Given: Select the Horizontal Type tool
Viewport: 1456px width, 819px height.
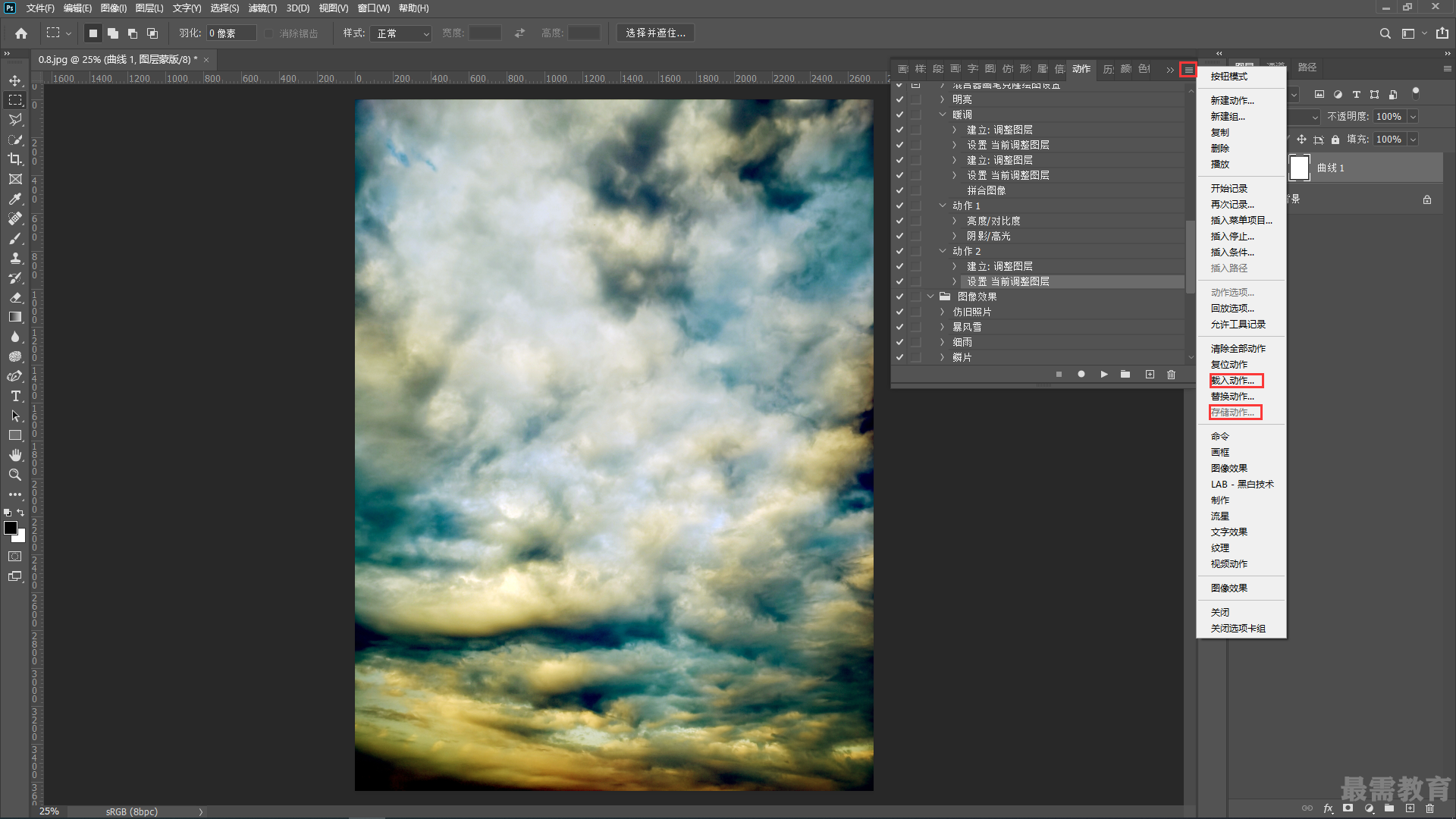Looking at the screenshot, I should click(x=15, y=396).
